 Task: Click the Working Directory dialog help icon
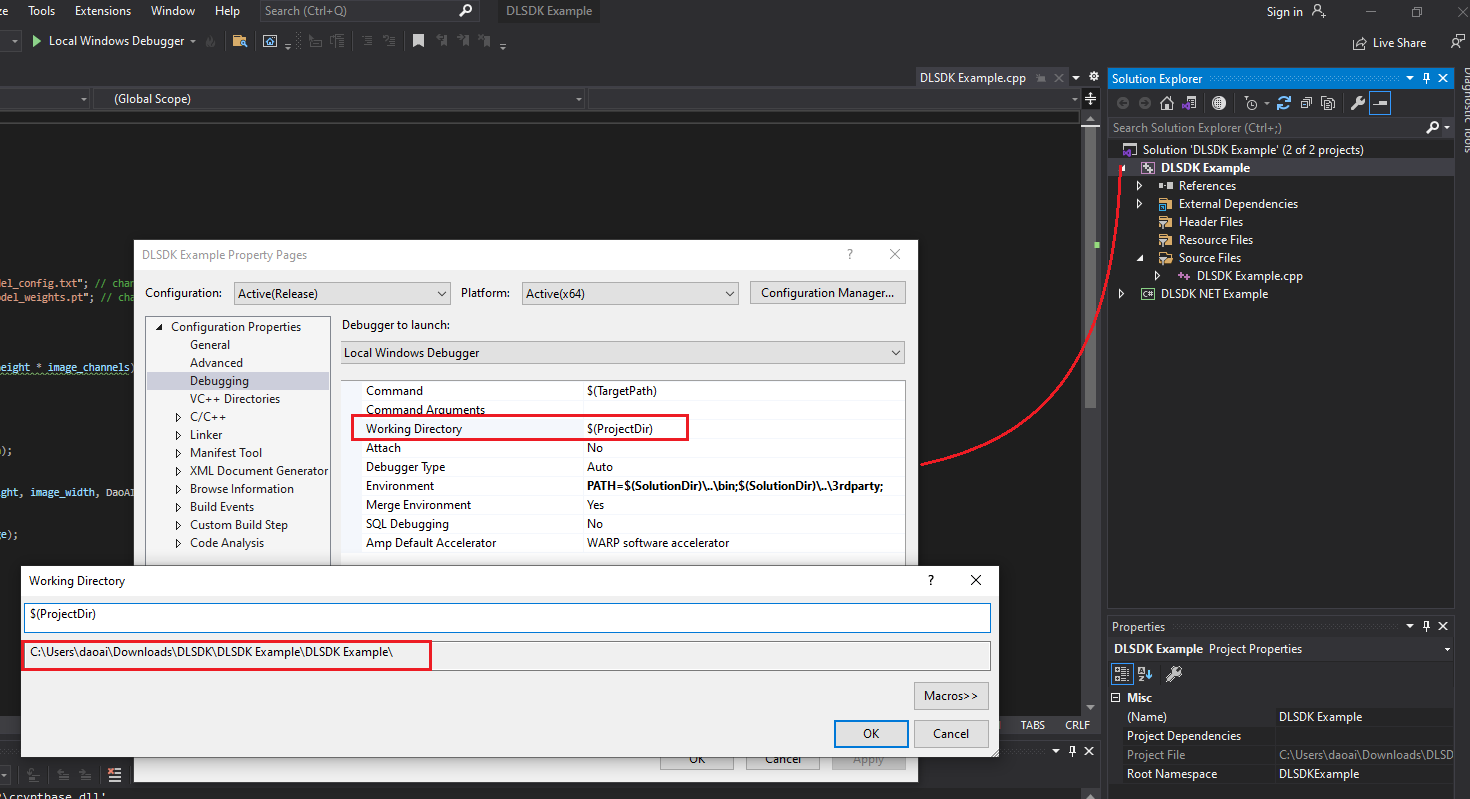(x=931, y=580)
